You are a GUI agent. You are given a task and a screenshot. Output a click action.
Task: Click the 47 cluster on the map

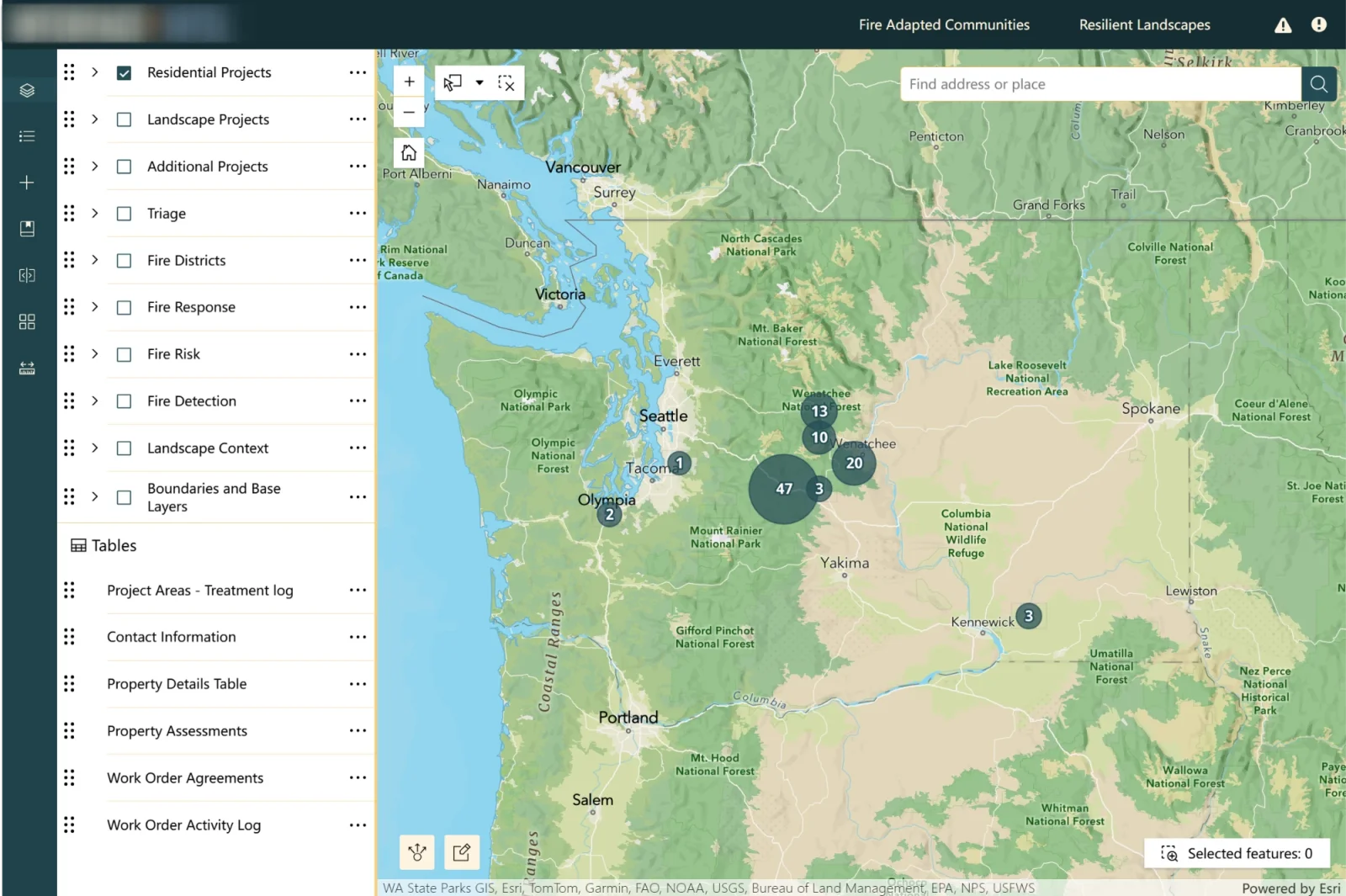(x=784, y=489)
